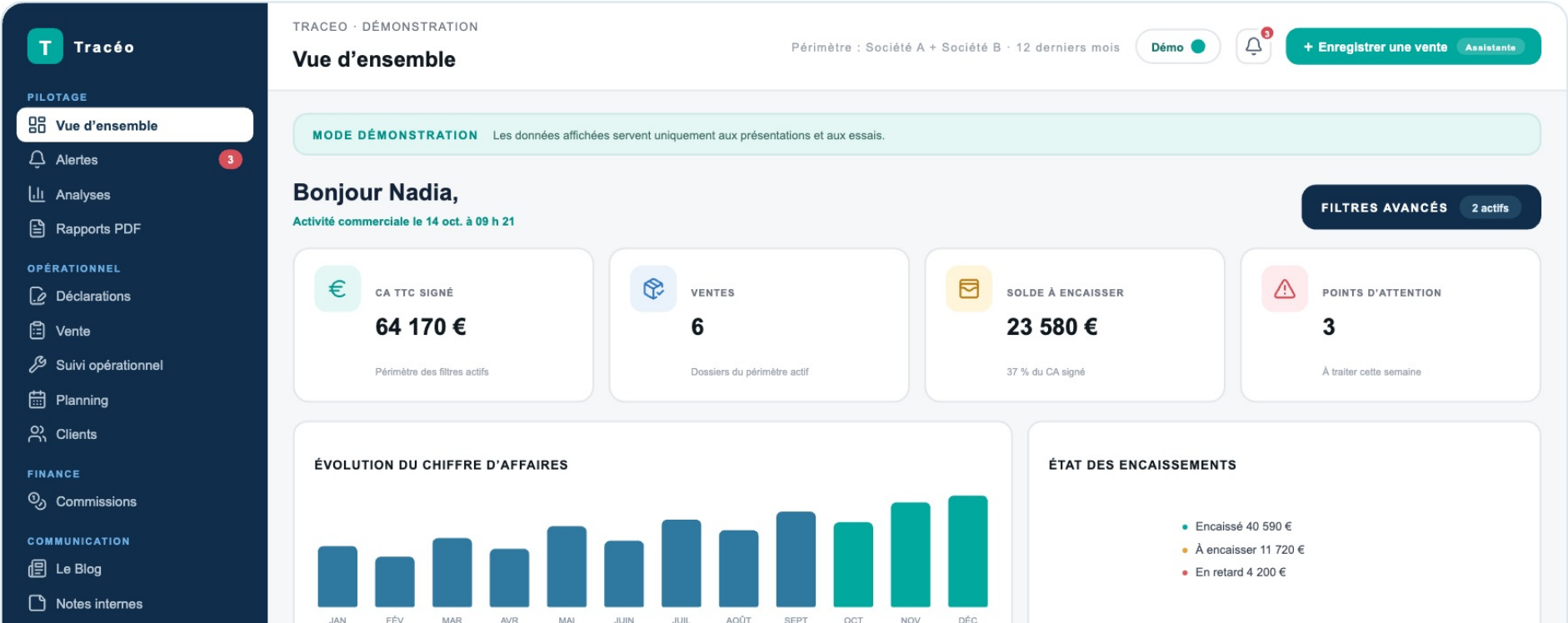Click the Encaissé 40 590 € legend entry

pos(1236,526)
